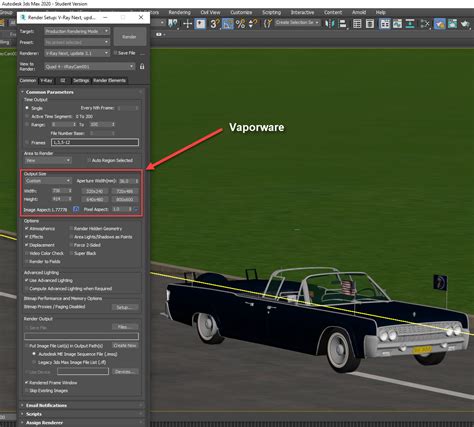Expand the Email Notifications rollout
Viewport: 474px width, 427px height.
tap(82, 405)
